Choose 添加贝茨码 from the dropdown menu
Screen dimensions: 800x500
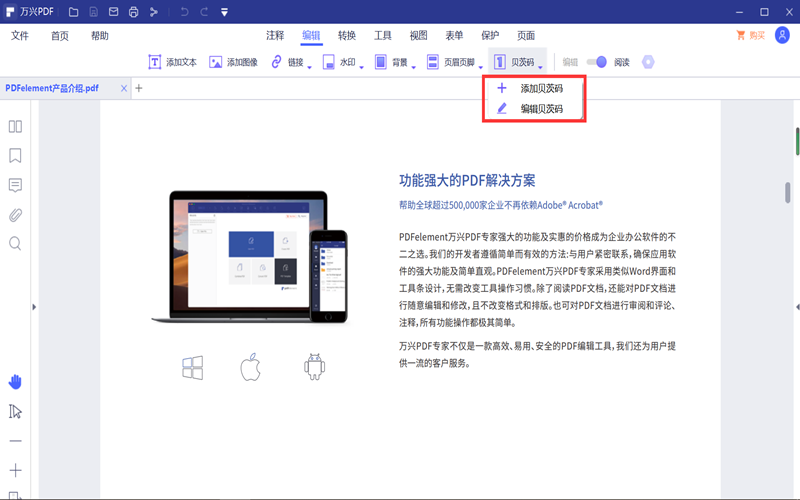541,88
